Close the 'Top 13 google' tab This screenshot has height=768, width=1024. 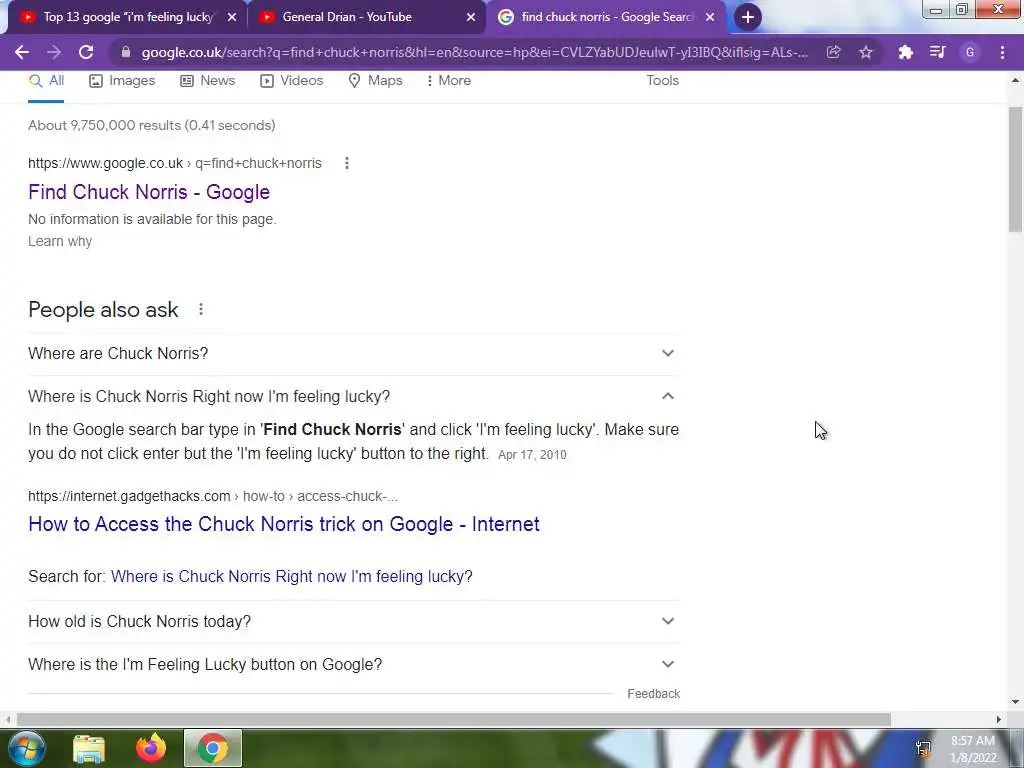232,18
